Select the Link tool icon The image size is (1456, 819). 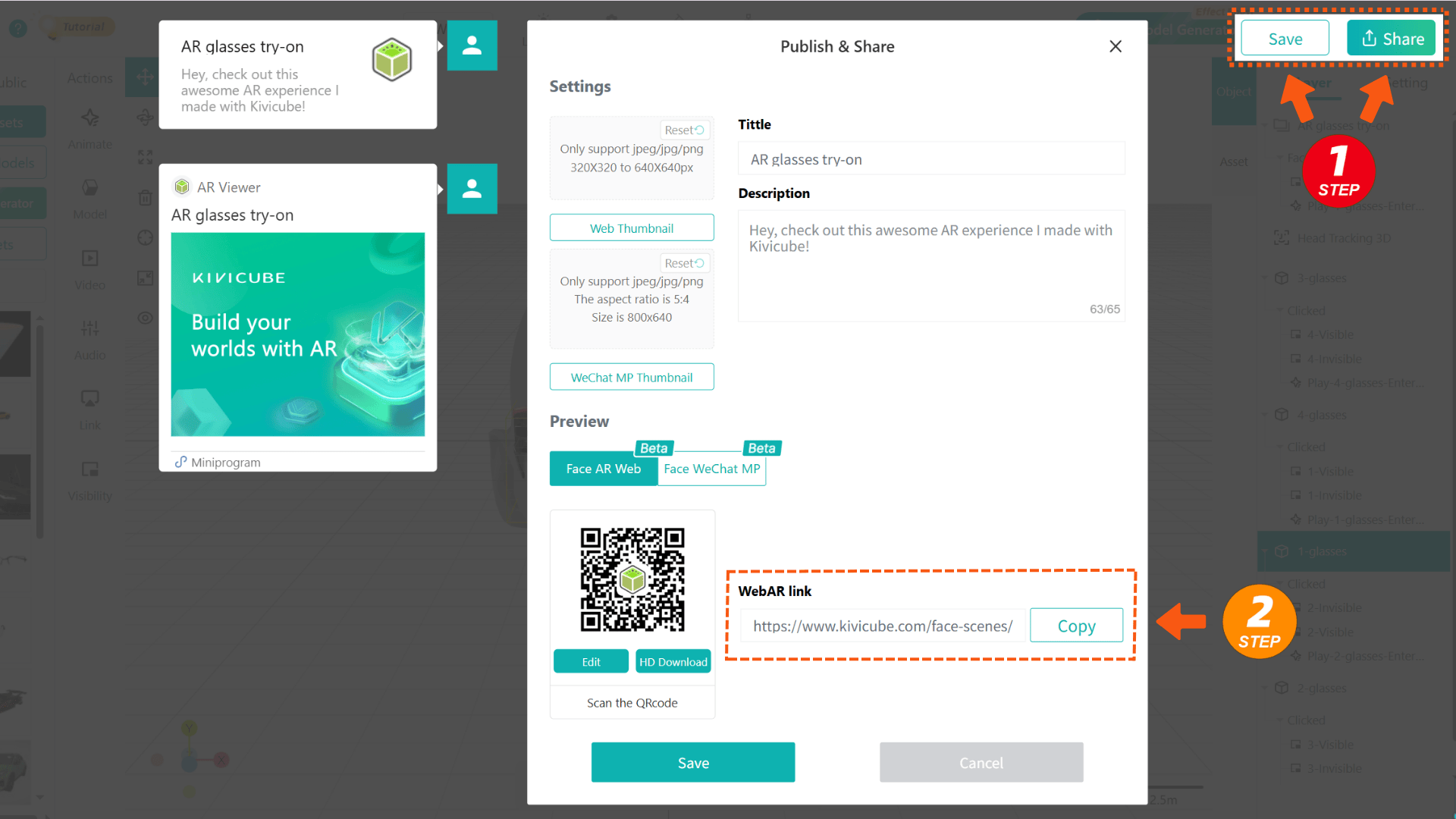coord(89,408)
